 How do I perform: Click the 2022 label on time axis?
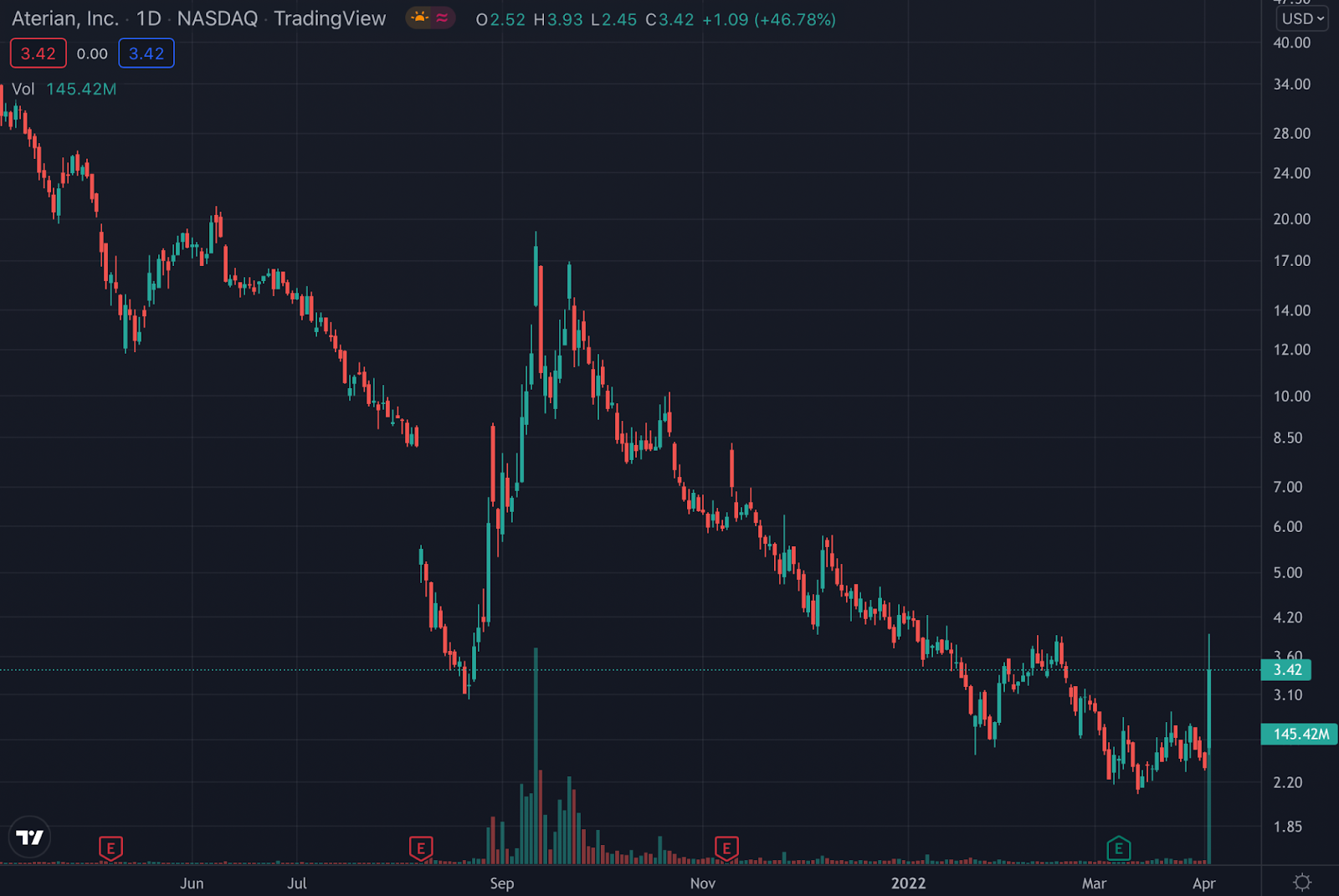click(909, 883)
